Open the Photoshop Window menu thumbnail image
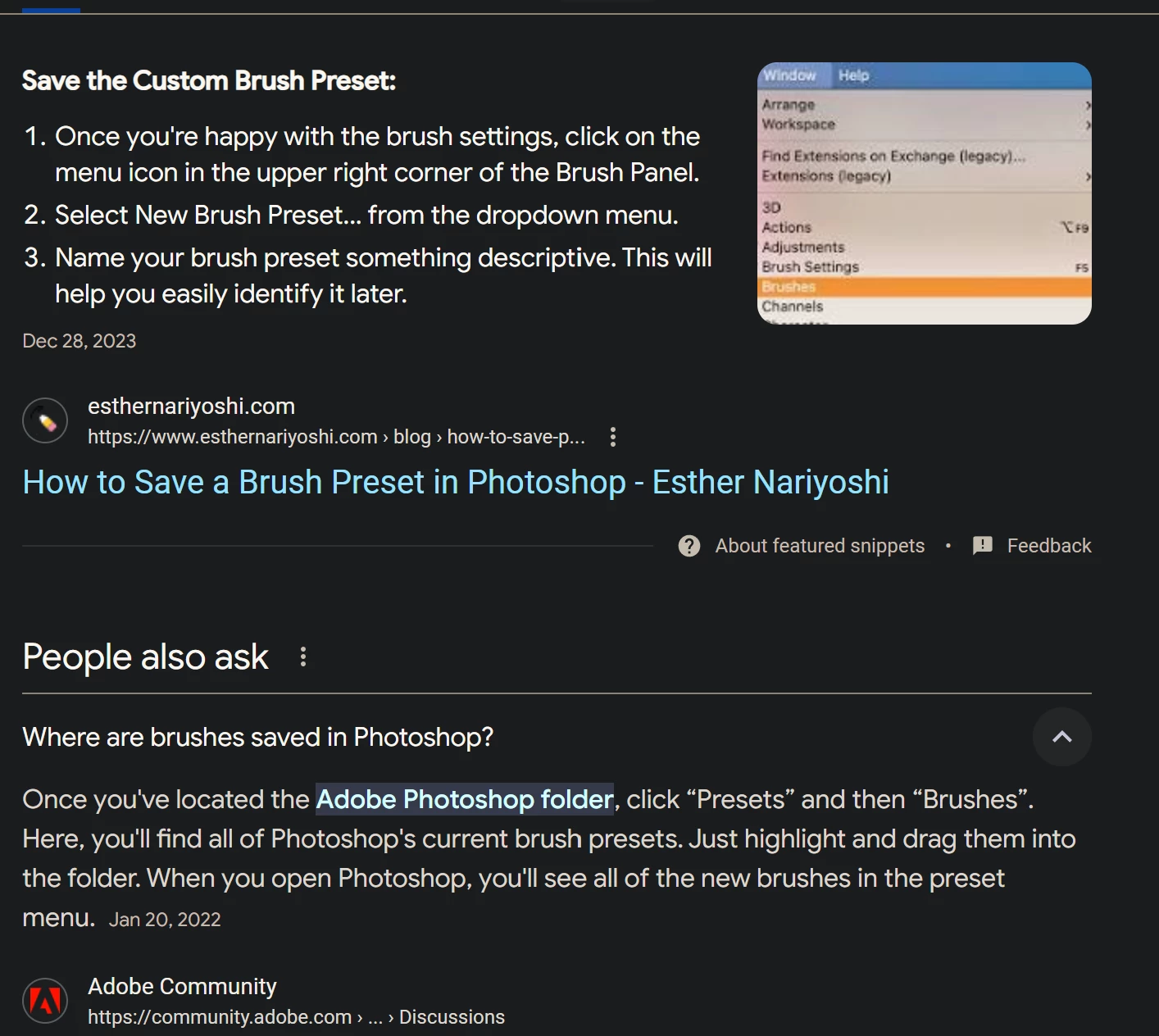The height and width of the screenshot is (1036, 1159). click(925, 193)
